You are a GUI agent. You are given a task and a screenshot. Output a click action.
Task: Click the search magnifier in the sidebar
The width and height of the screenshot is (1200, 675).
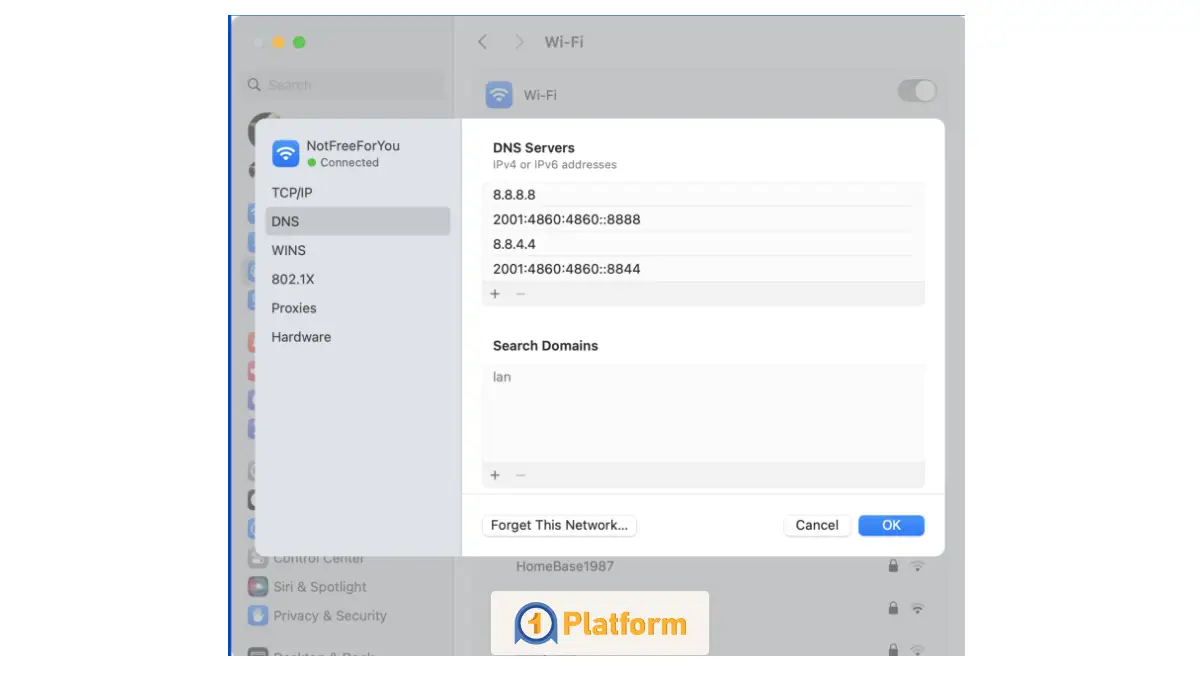click(256, 85)
